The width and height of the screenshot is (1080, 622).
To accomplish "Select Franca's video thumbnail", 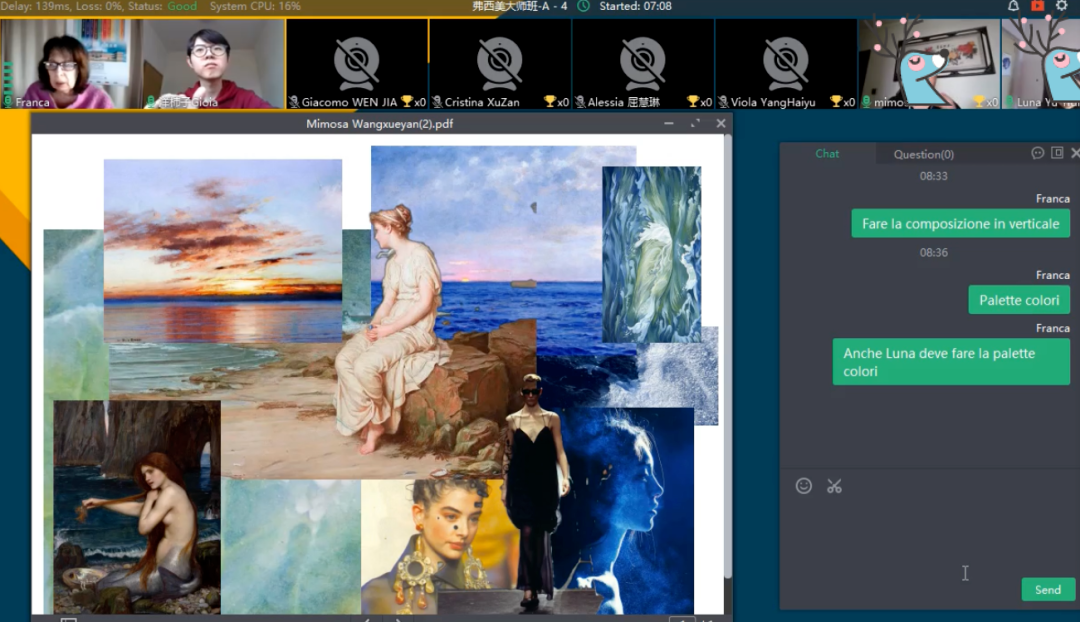I will (72, 64).
